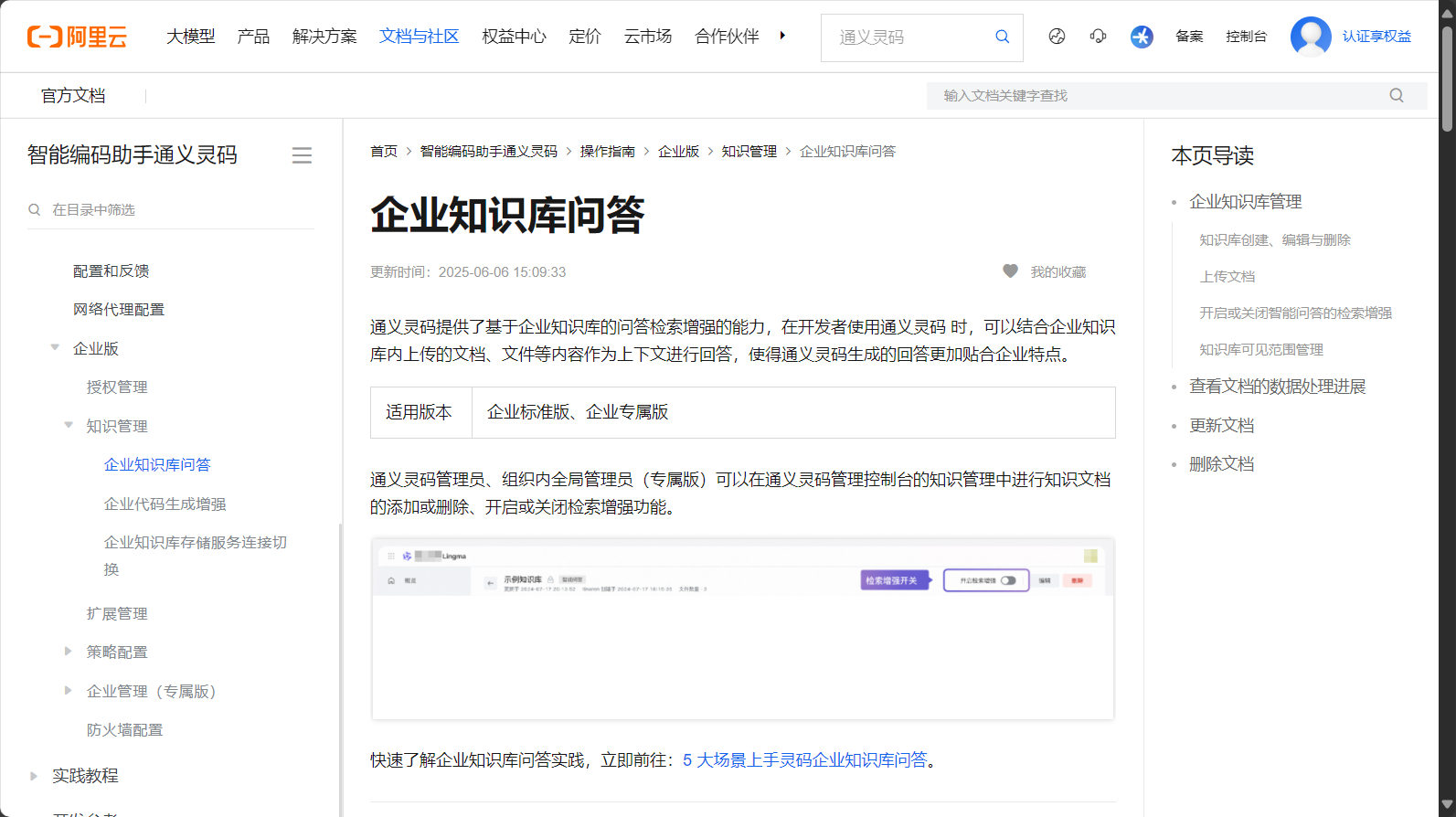Open the 定价 nav item

point(585,37)
